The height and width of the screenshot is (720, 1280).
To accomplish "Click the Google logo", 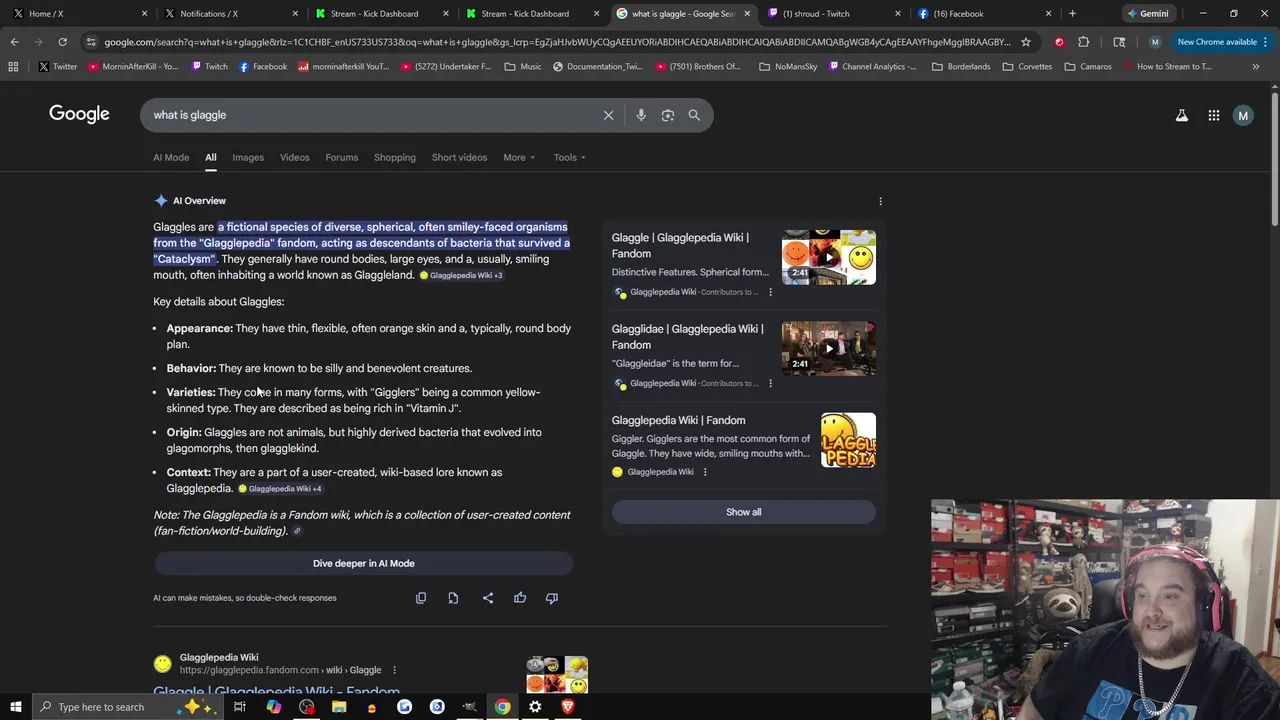I will pos(79,114).
